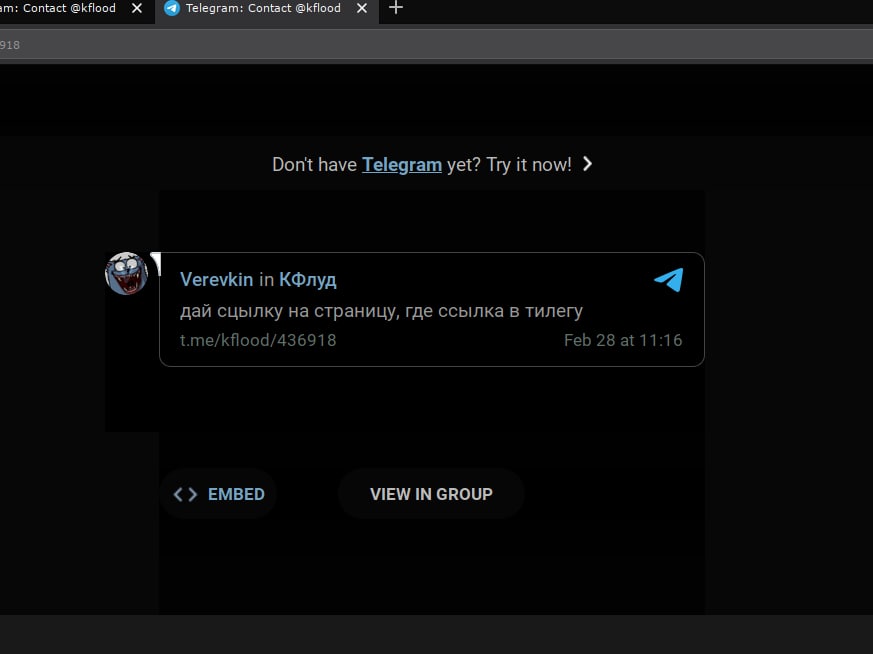Open a new browser tab with the plus icon

coord(395,8)
